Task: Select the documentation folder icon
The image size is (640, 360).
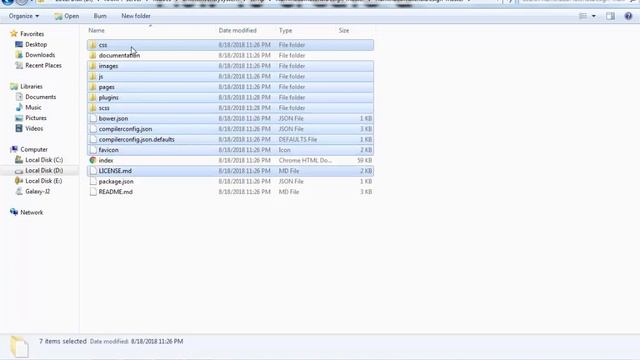Action: [x=93, y=56]
